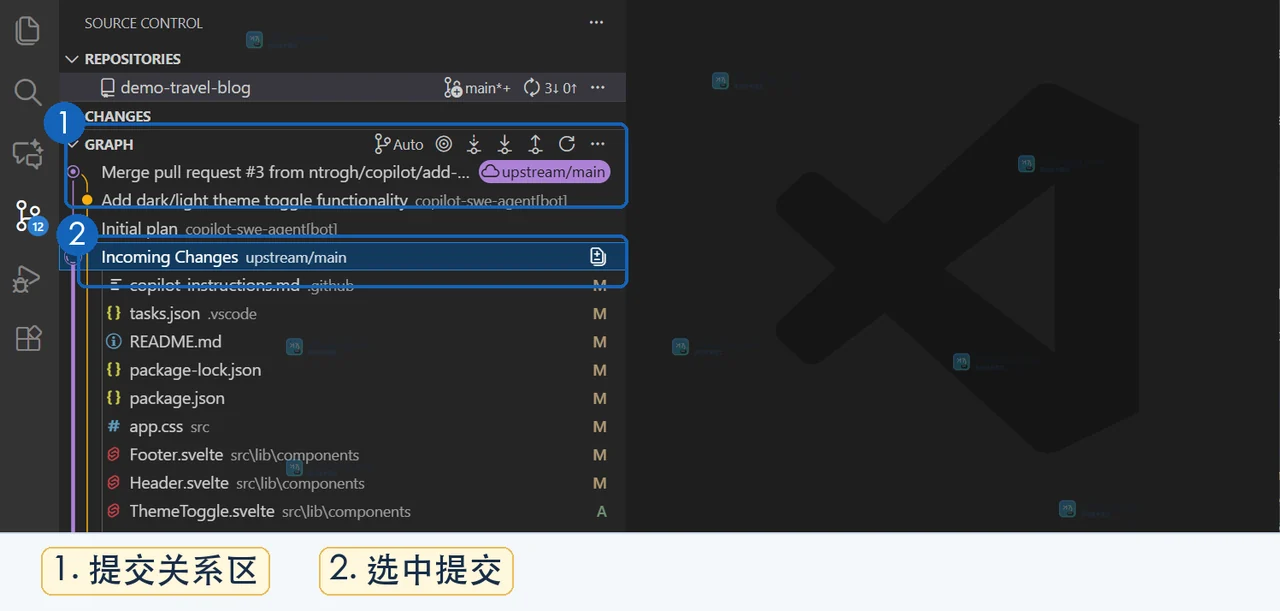Refresh the source control graph
Viewport: 1280px width, 611px height.
pyautogui.click(x=567, y=144)
